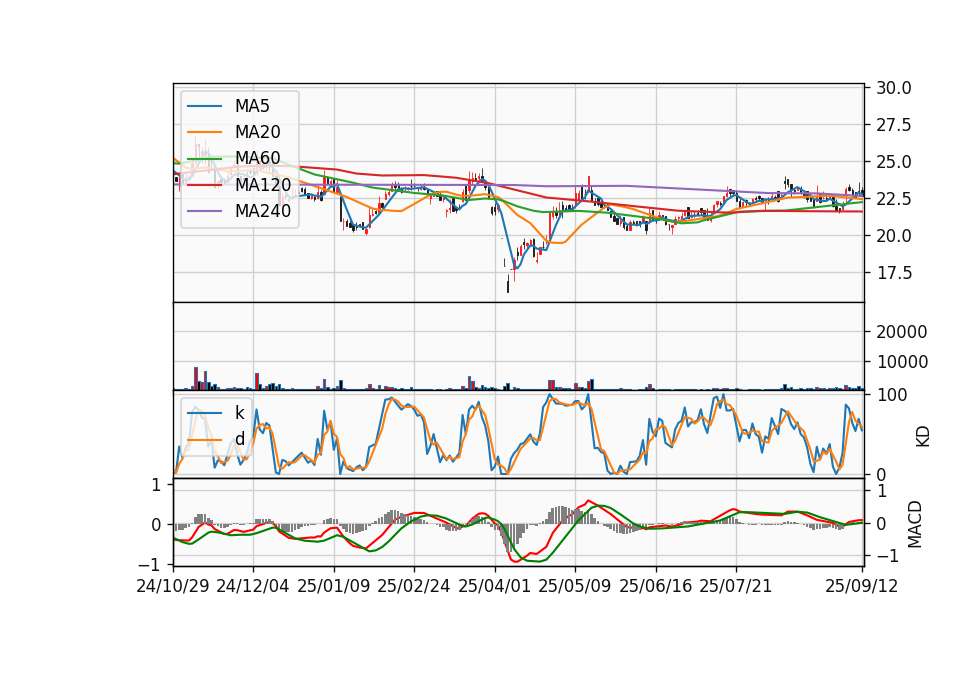Click the orange MA20 legend line sample

click(x=205, y=132)
